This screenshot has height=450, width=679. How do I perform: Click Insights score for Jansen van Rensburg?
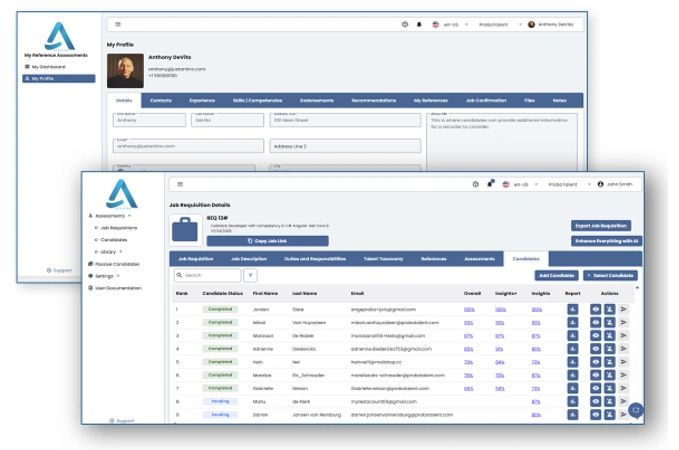[536, 414]
